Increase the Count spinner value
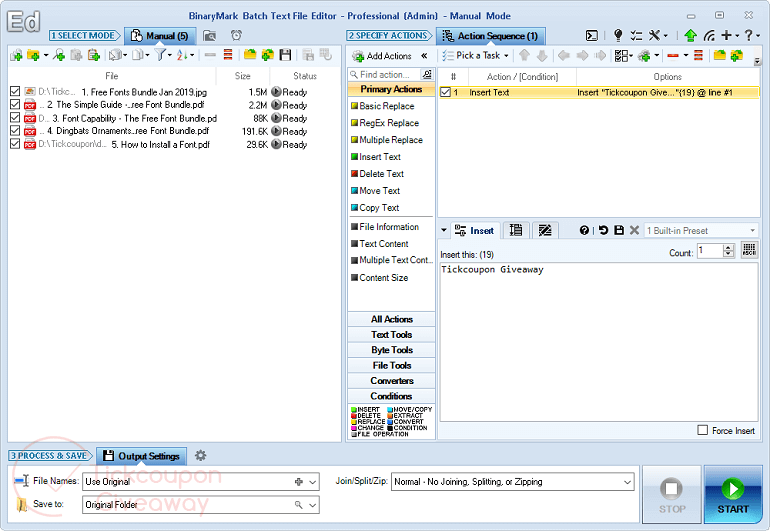This screenshot has height=531, width=770. [728, 247]
